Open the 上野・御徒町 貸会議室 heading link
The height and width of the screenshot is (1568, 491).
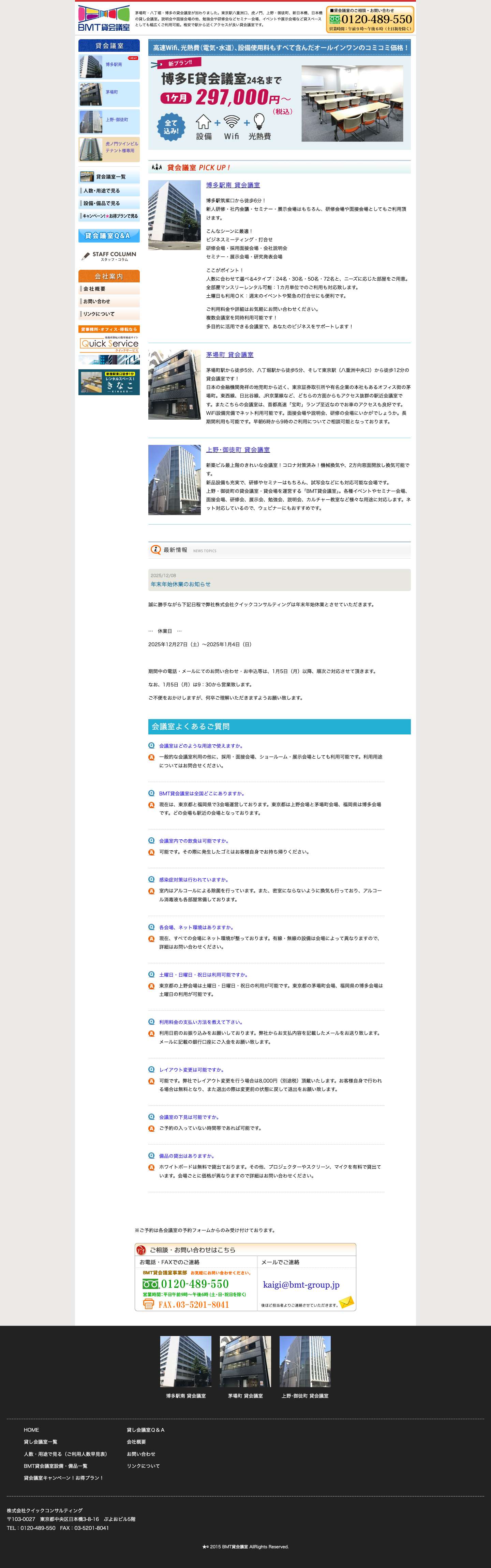coord(238,450)
